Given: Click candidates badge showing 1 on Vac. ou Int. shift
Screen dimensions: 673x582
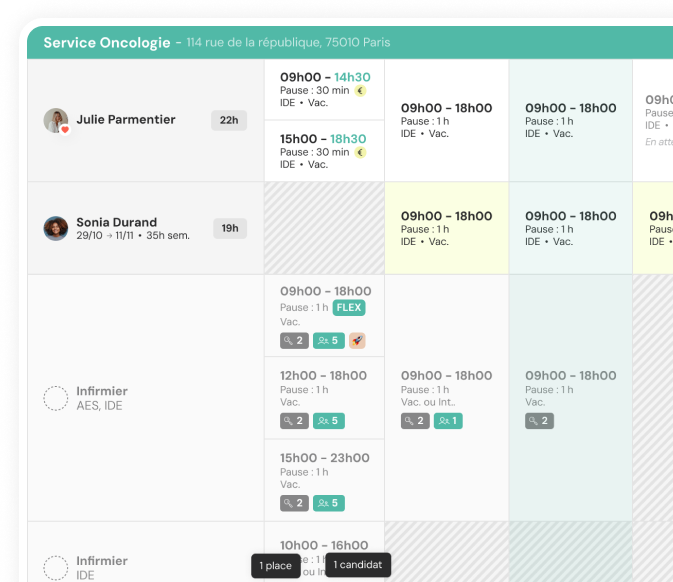Looking at the screenshot, I should 448,421.
